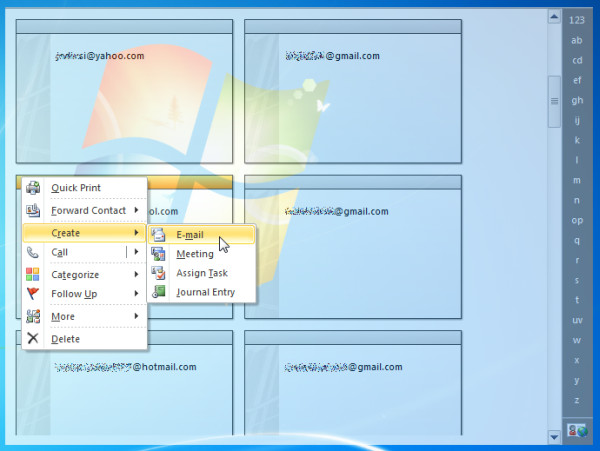
Task: Expand the Follow Up submenu arrow
Action: point(136,293)
